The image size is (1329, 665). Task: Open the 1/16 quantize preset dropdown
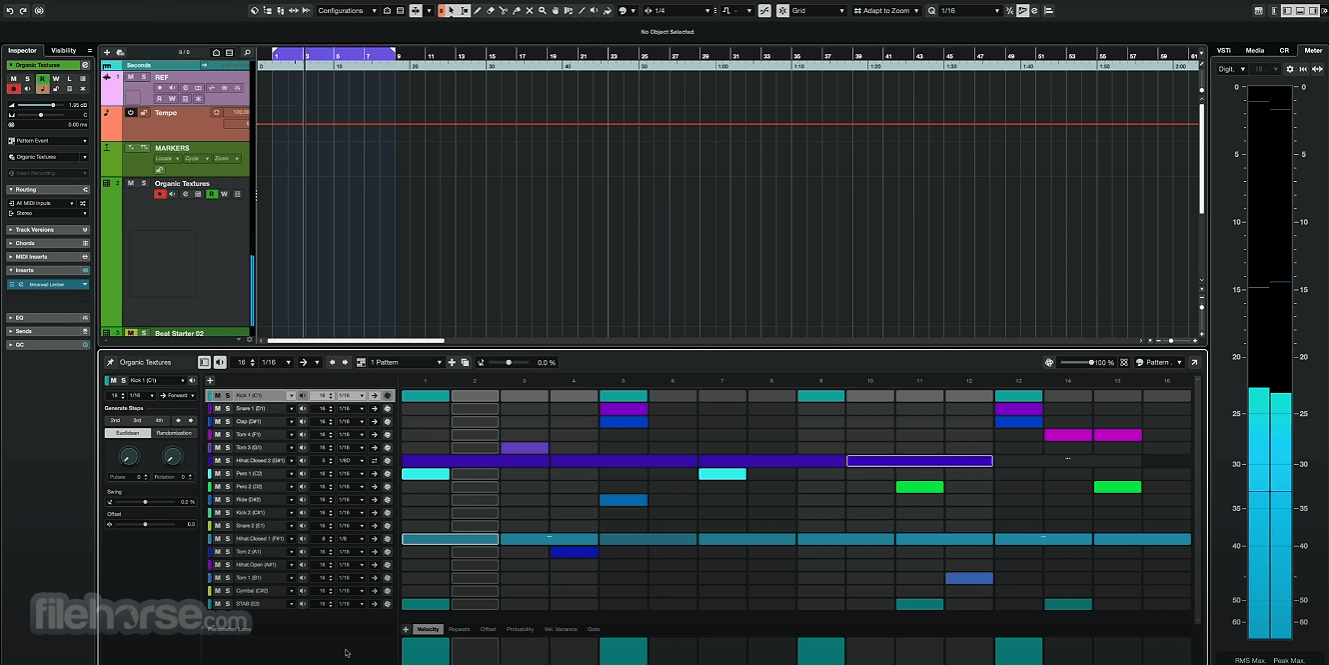[x=970, y=10]
